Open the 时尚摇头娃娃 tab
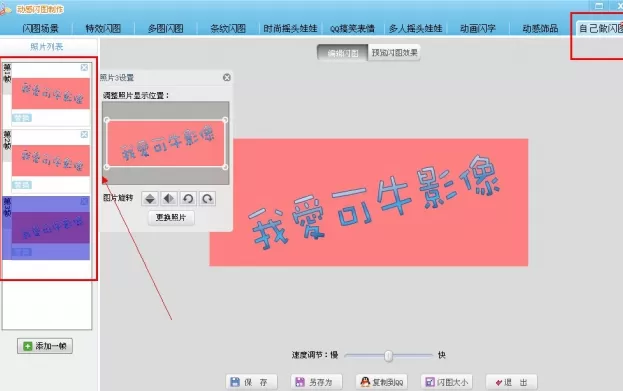Viewport: 623px width, 391px height. tap(290, 28)
